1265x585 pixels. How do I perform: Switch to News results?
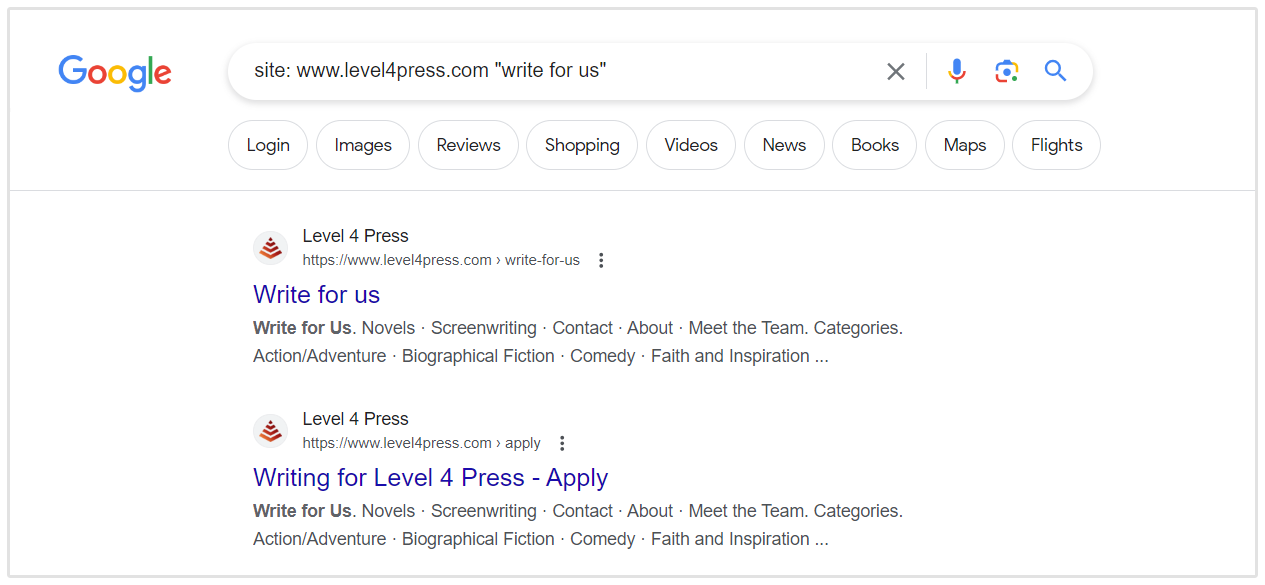(x=784, y=145)
